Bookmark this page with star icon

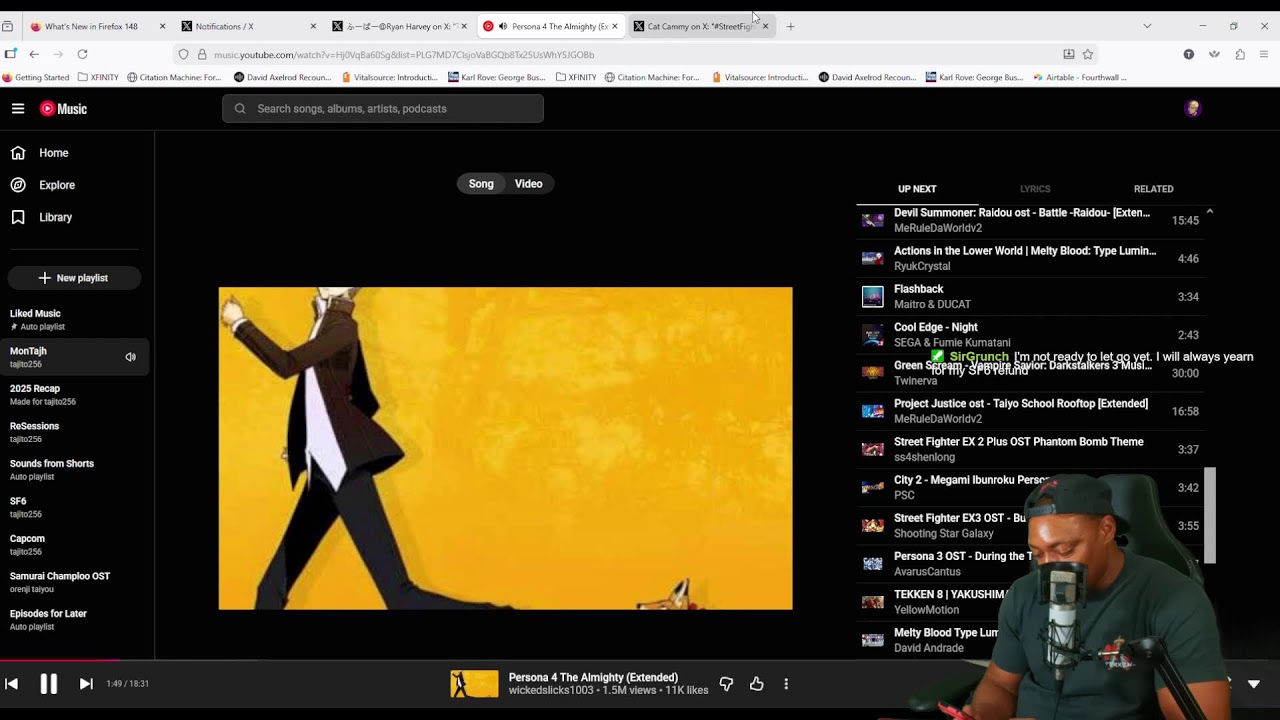pyautogui.click(x=1088, y=54)
